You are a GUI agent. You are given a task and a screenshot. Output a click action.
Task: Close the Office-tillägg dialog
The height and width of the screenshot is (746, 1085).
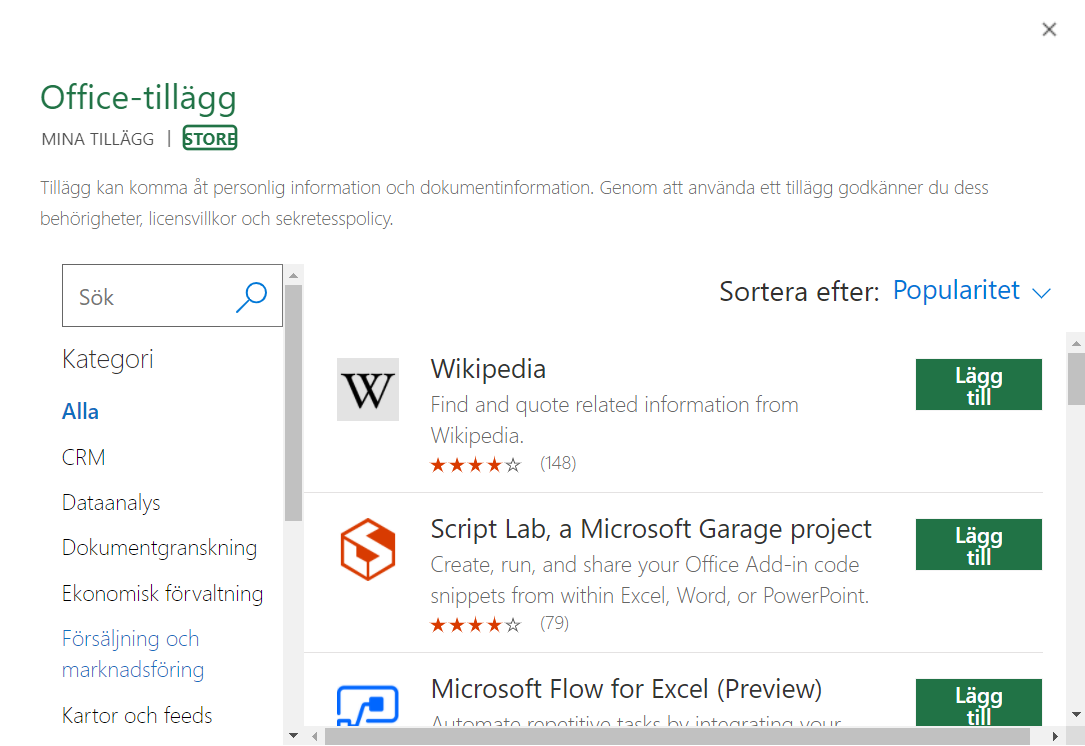click(x=1049, y=29)
